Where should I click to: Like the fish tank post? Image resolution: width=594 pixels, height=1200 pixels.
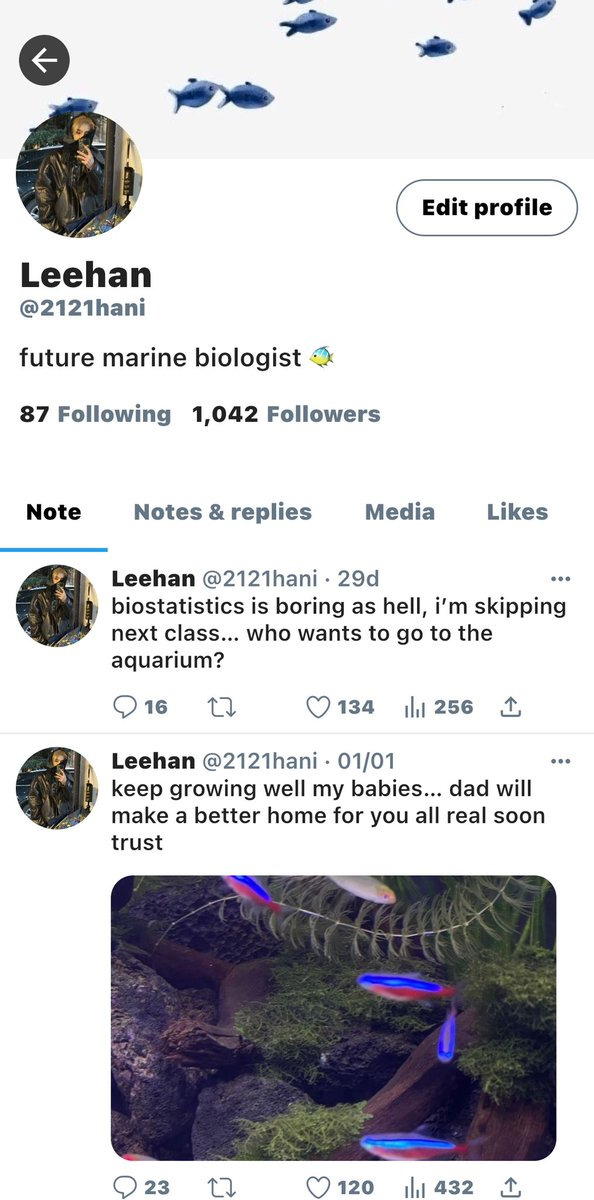pyautogui.click(x=339, y=1187)
